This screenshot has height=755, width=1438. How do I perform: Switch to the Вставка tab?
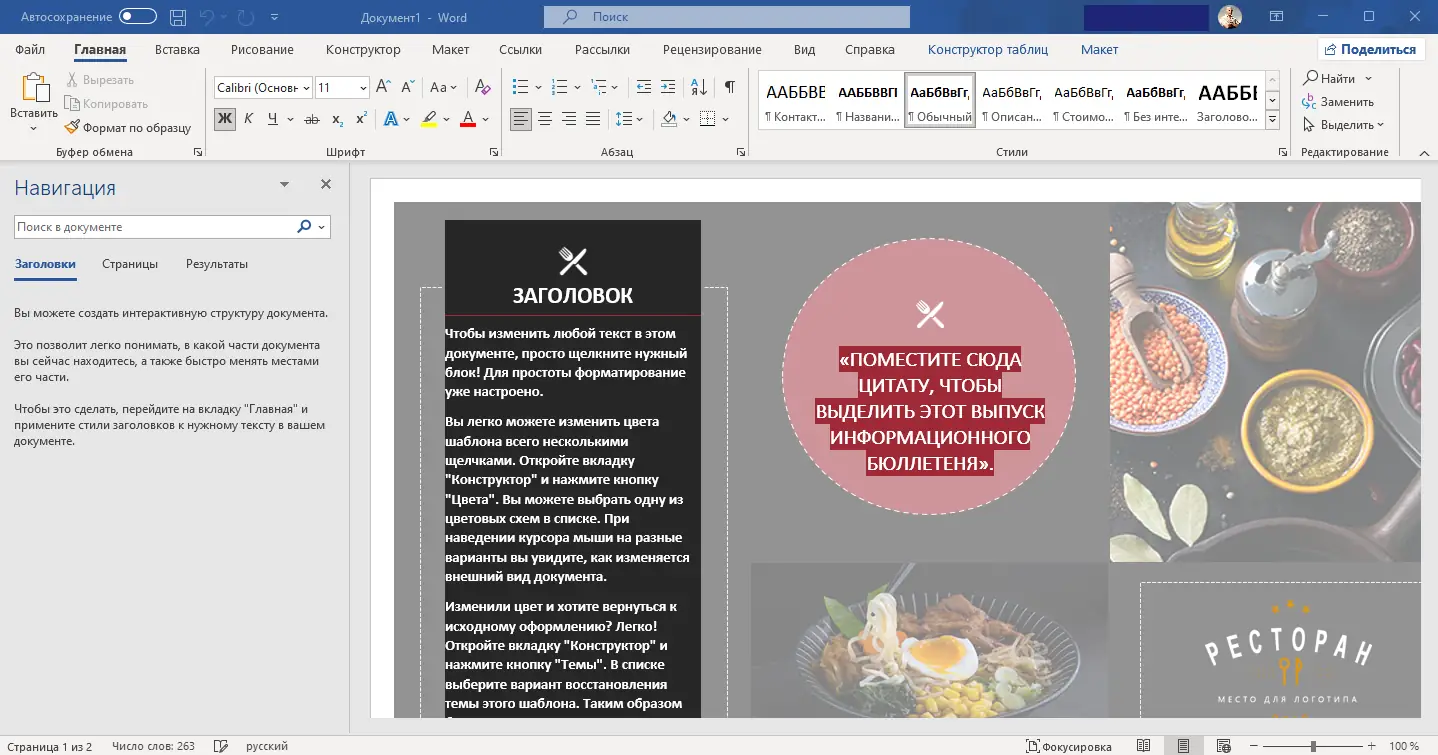coord(177,49)
